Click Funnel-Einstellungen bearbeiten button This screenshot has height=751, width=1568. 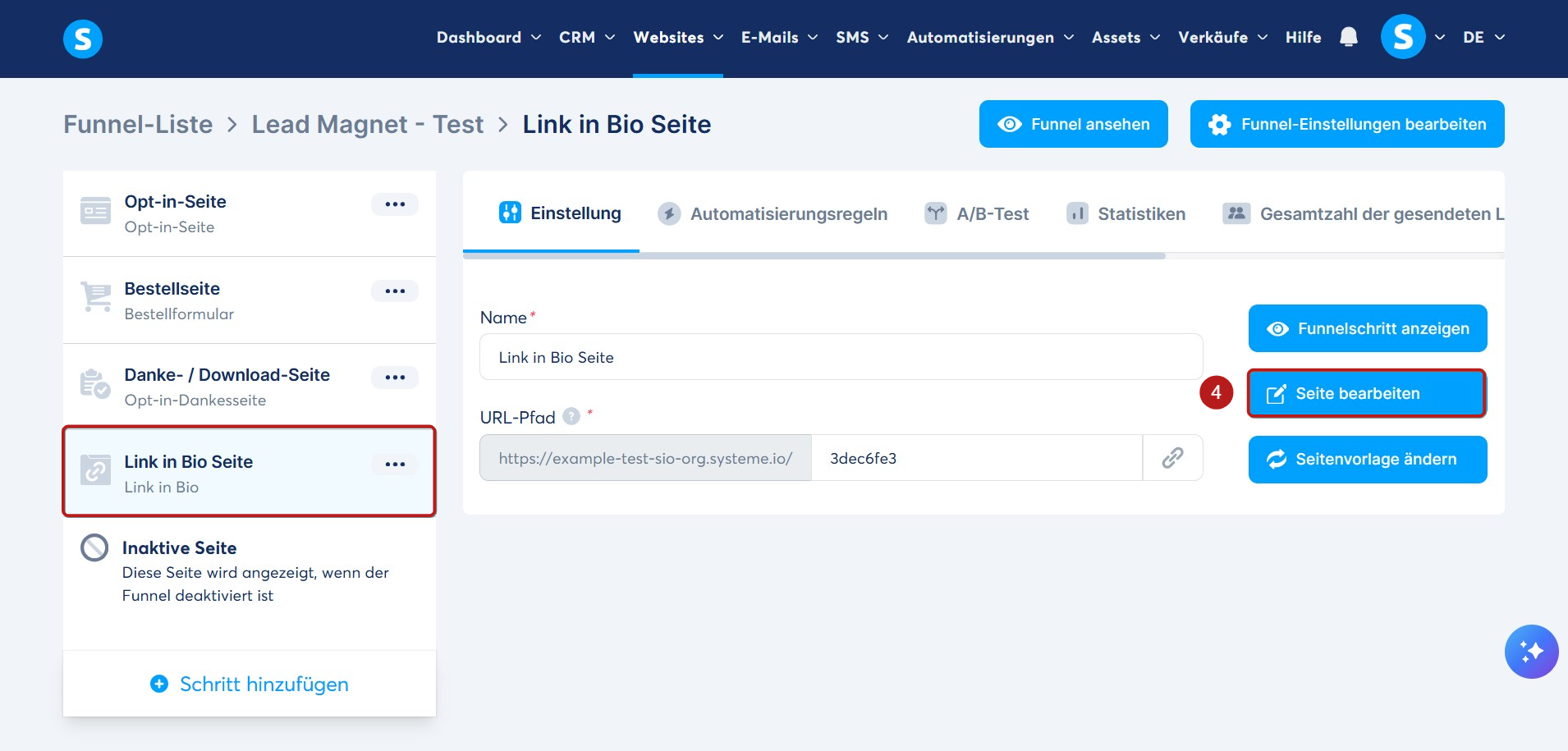1347,124
